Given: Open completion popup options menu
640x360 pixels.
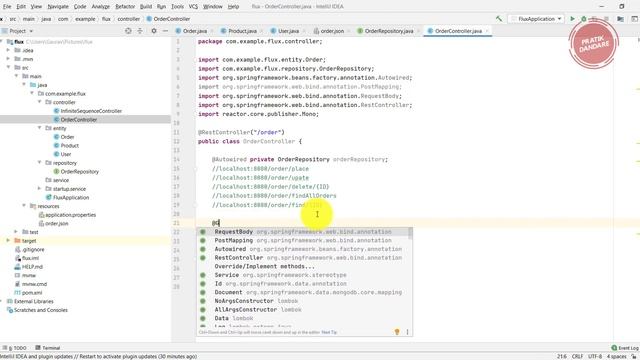Looking at the screenshot, I should 407,332.
